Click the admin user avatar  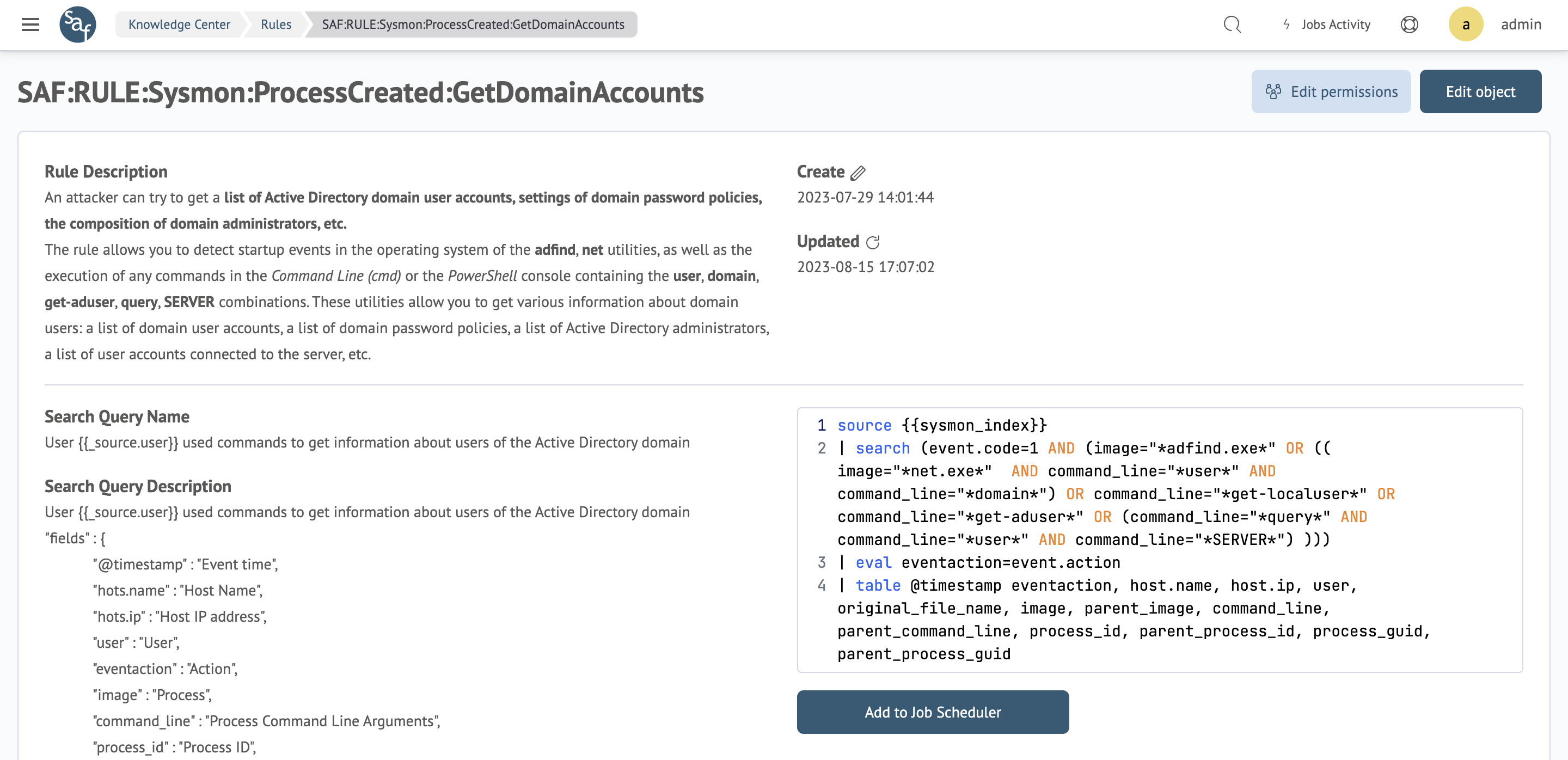tap(1465, 24)
